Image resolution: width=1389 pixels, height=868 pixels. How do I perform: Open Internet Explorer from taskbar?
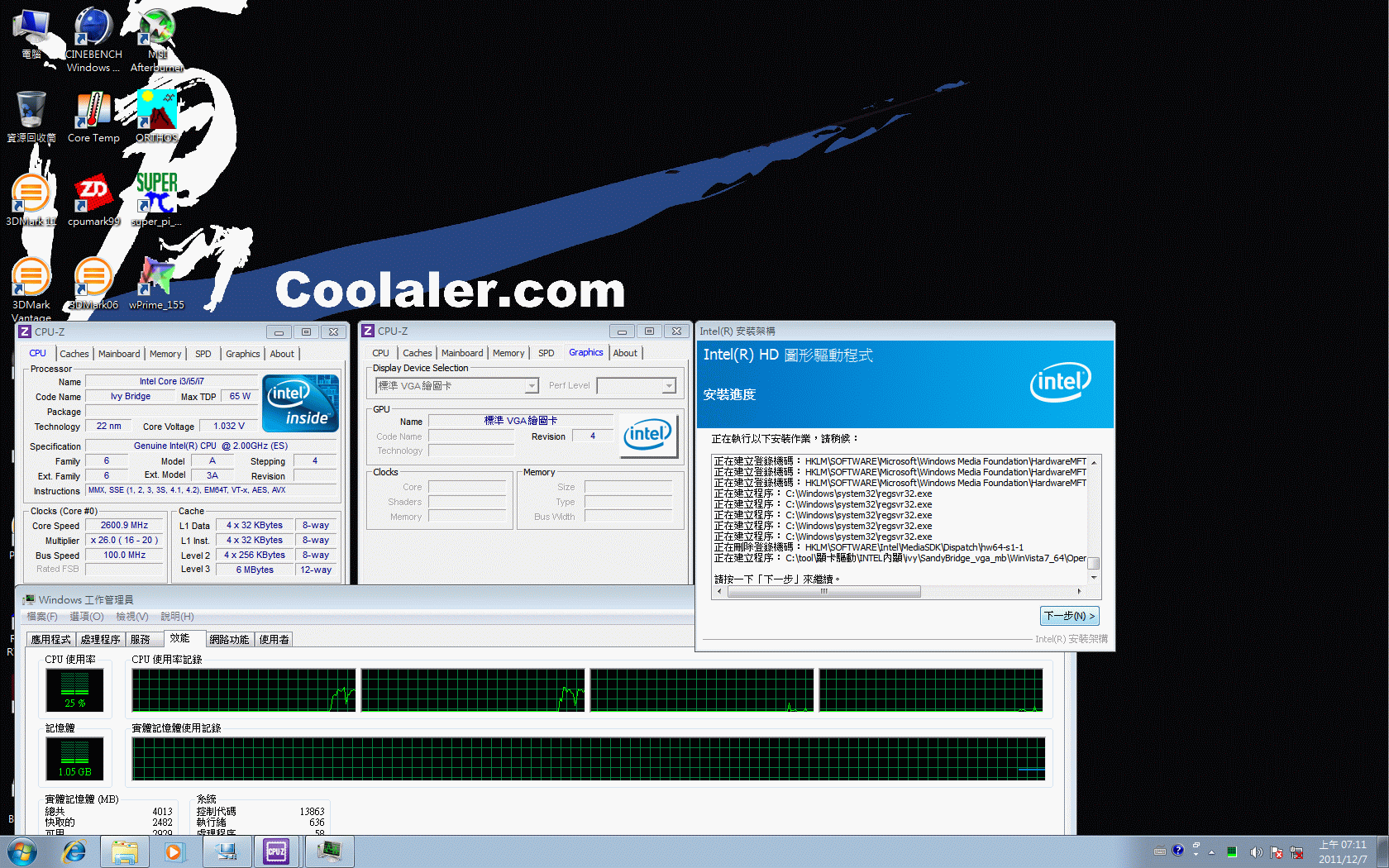[74, 851]
